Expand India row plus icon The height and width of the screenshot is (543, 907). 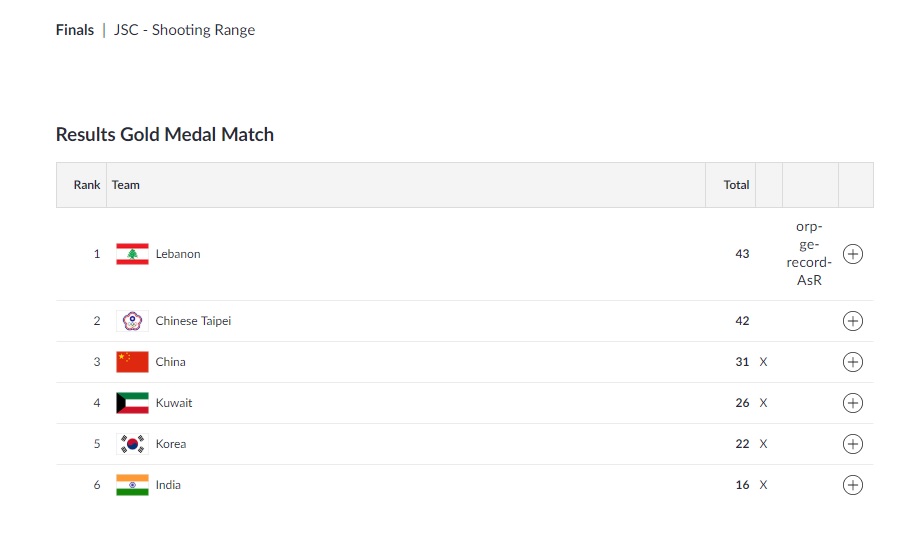click(x=853, y=485)
